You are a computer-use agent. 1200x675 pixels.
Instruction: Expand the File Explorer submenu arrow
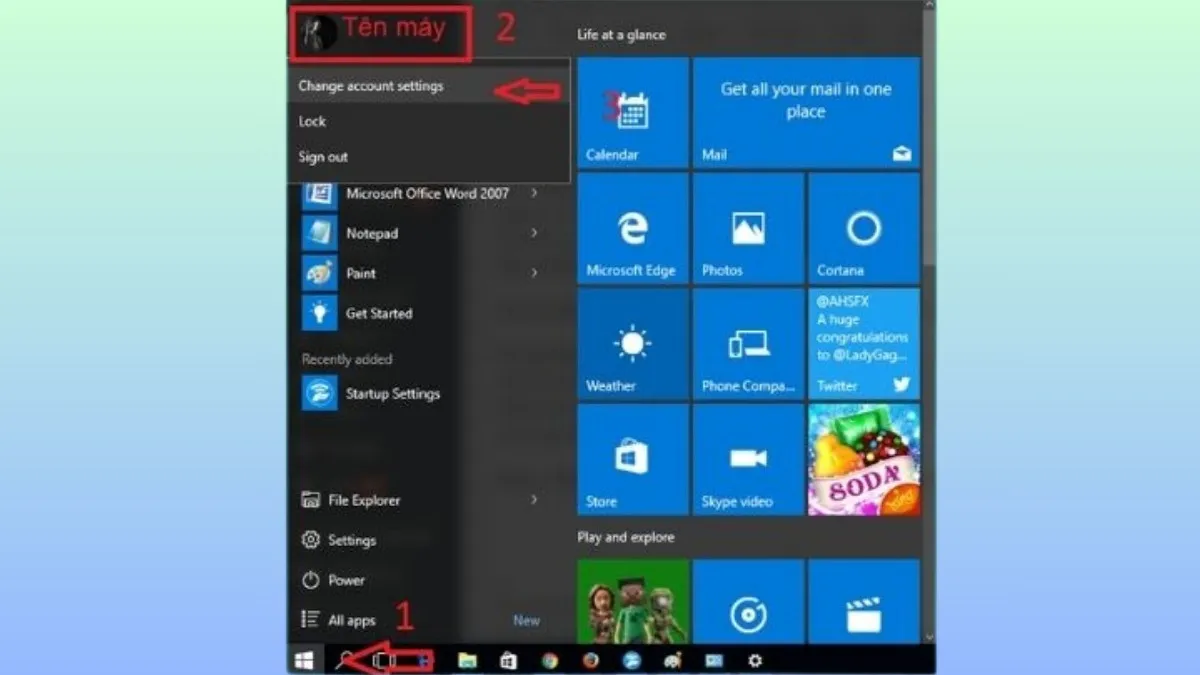tap(534, 500)
